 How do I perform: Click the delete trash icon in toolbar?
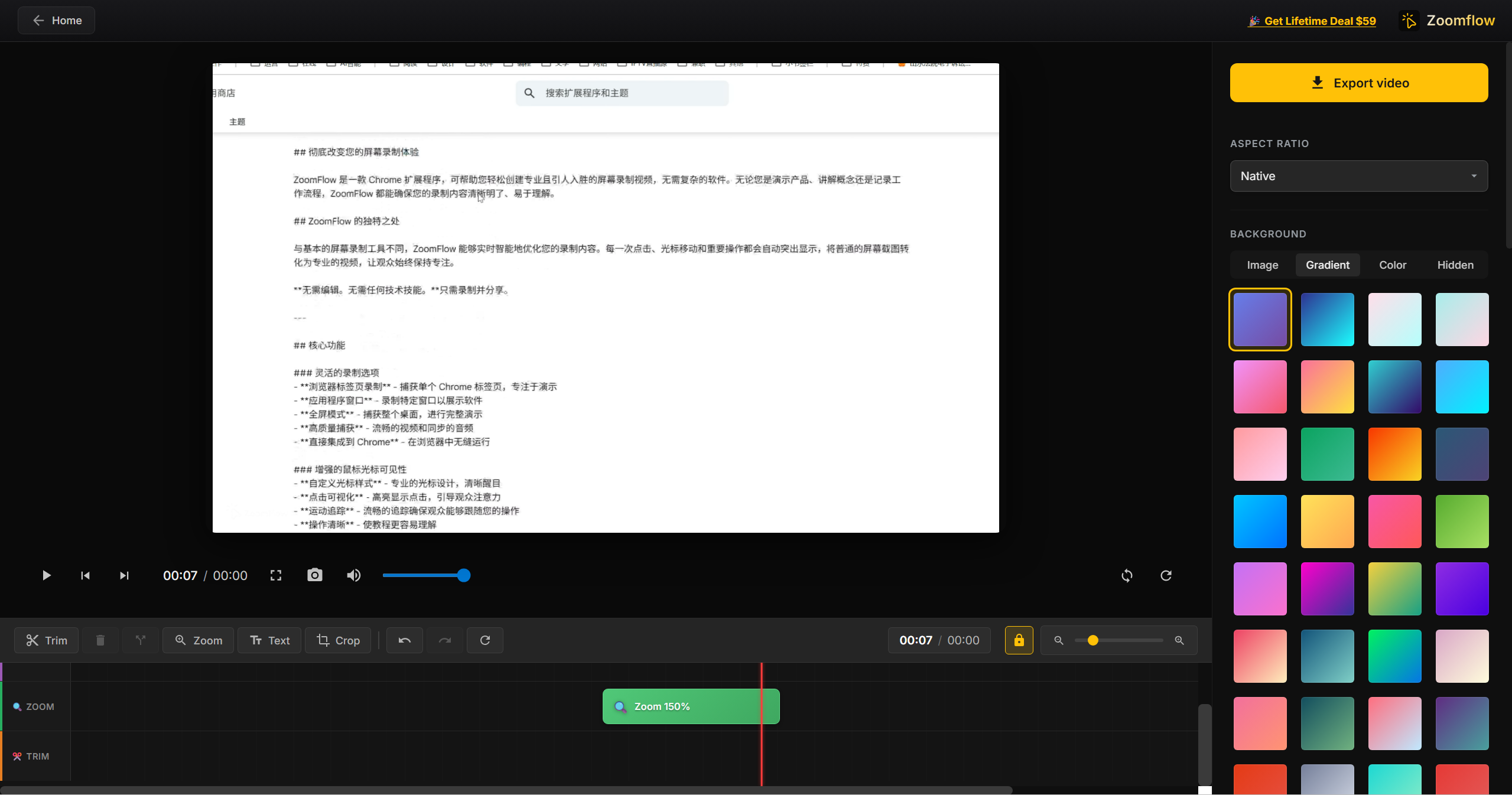point(100,640)
